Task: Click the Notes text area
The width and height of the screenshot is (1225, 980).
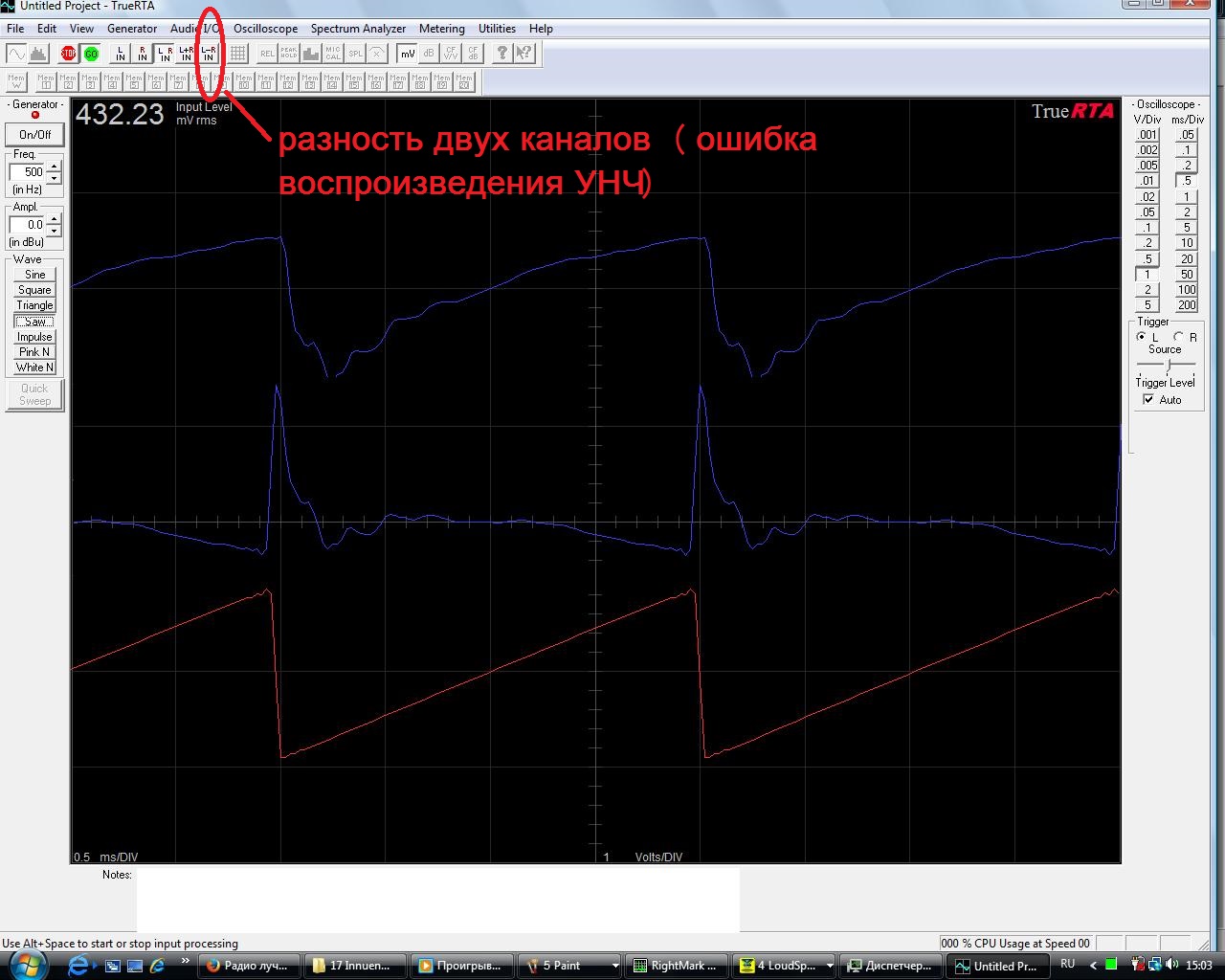Action: click(x=437, y=900)
